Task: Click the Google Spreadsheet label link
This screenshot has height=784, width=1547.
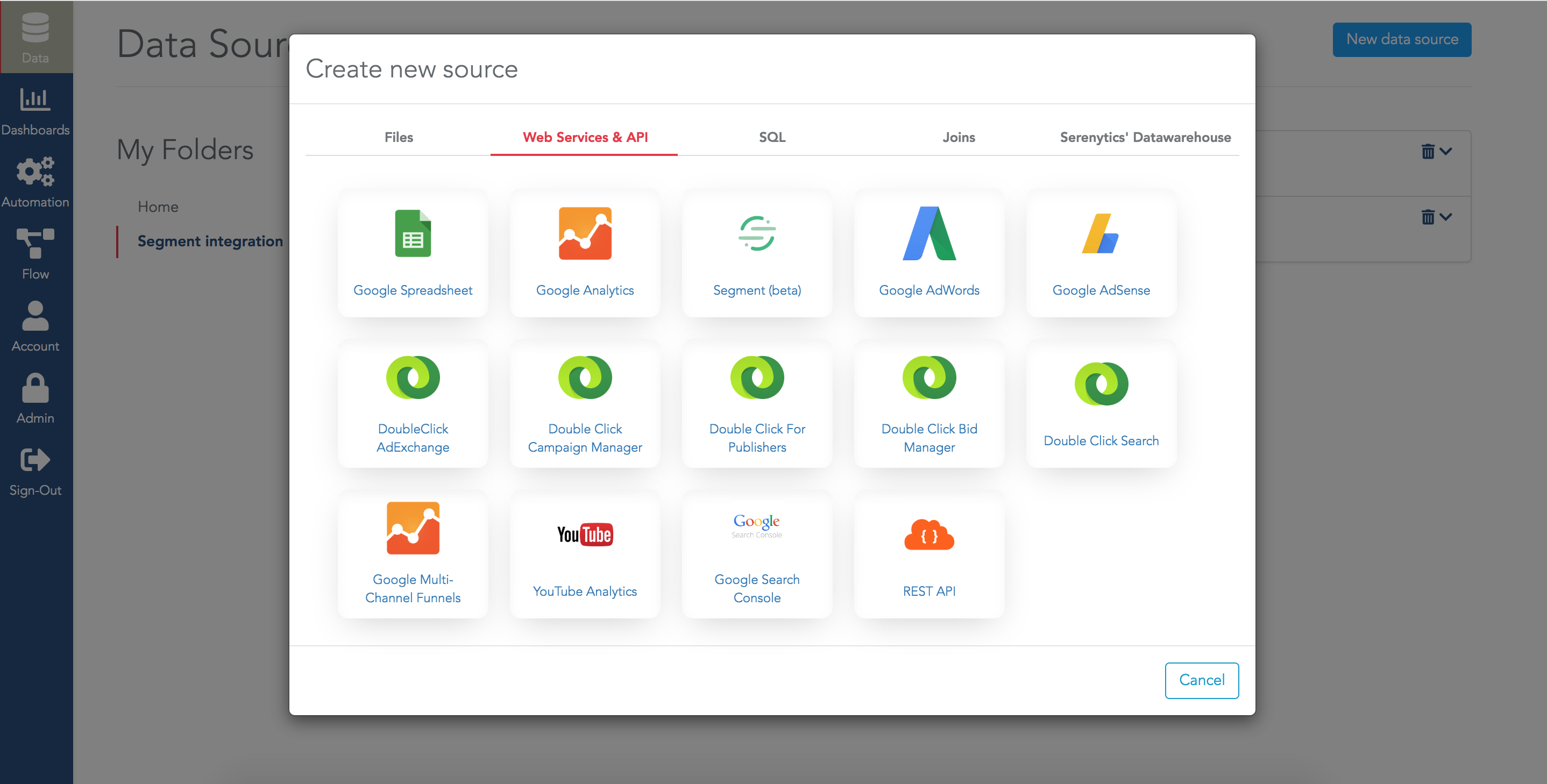Action: tap(413, 290)
